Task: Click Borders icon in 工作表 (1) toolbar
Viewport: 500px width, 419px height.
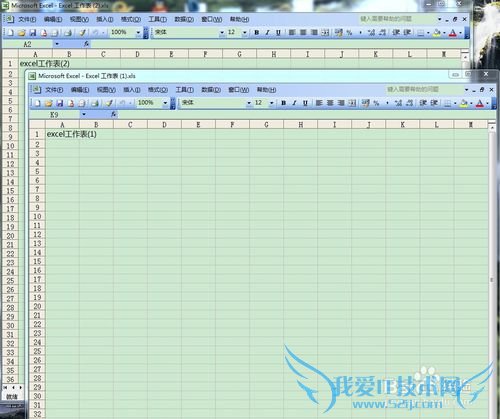Action: tap(448, 103)
